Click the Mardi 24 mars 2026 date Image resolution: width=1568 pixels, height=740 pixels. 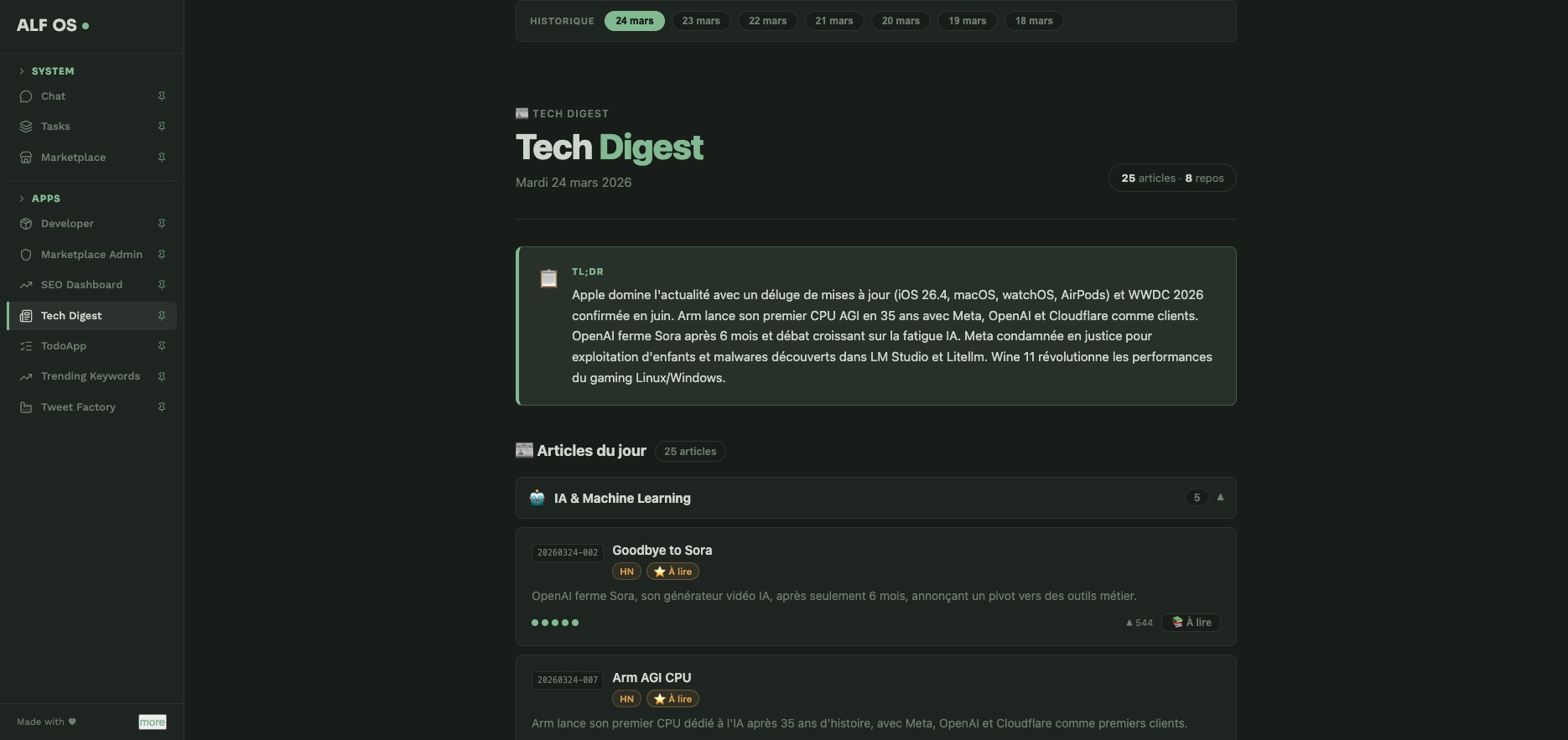(574, 183)
